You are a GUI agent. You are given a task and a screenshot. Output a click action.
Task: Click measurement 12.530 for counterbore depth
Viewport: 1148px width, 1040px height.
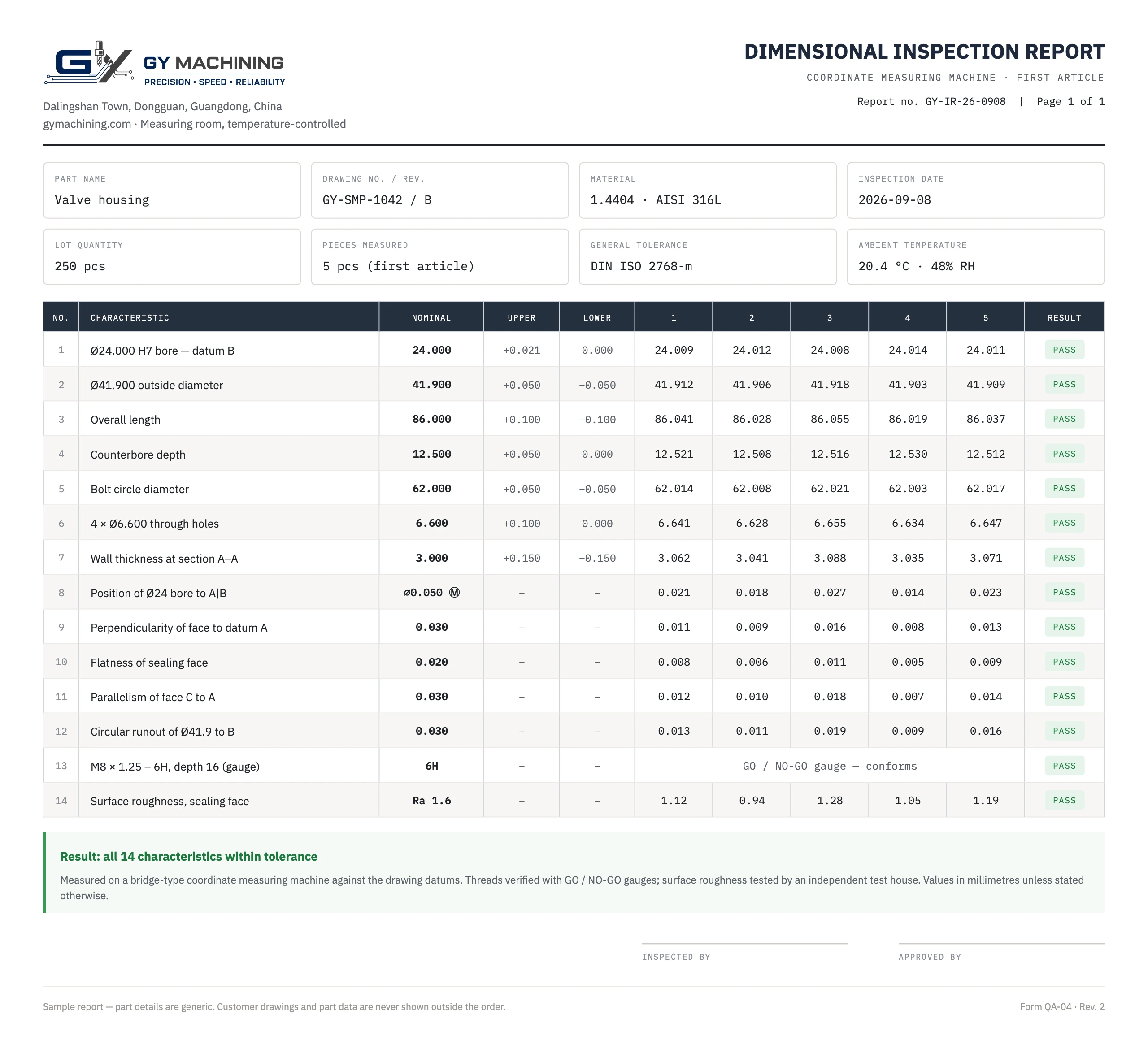coord(907,454)
